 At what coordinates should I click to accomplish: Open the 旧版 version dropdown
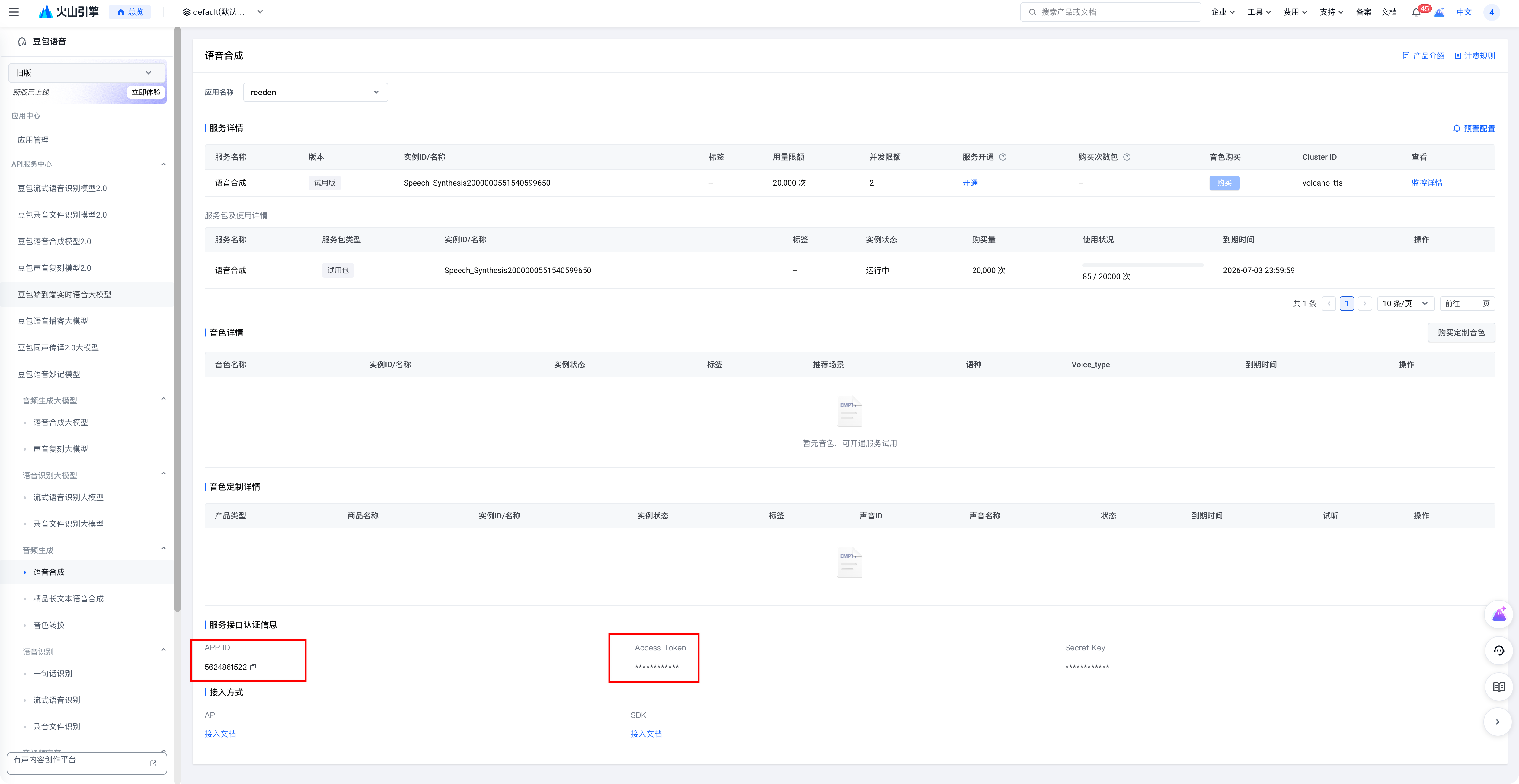coord(83,72)
